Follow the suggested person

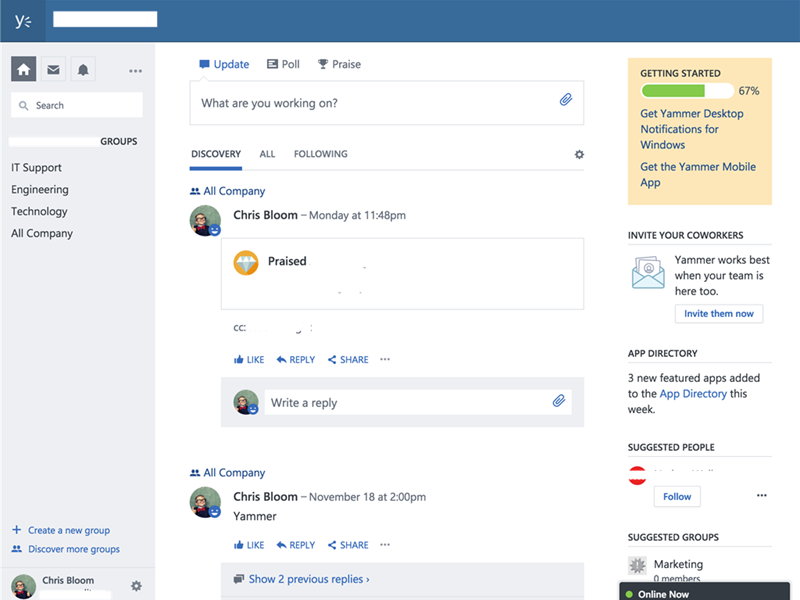(677, 496)
